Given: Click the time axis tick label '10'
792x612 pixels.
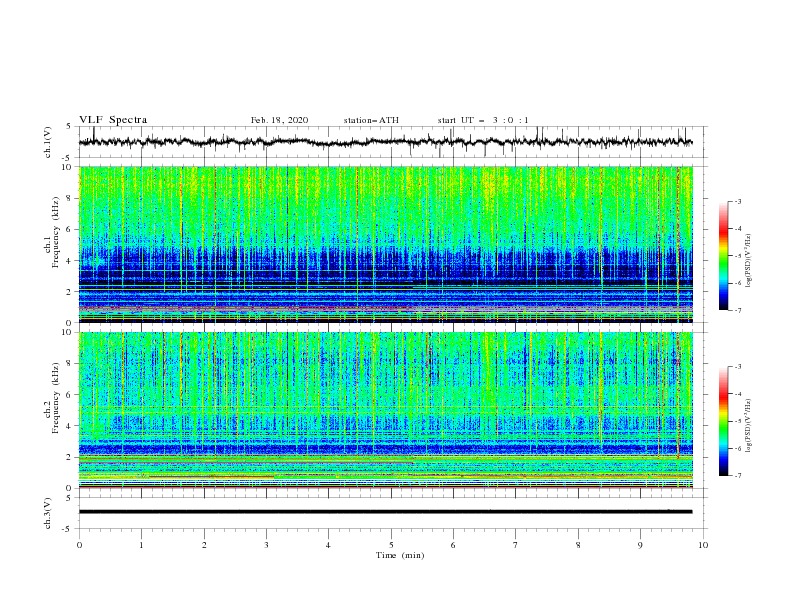Looking at the screenshot, I should point(703,545).
